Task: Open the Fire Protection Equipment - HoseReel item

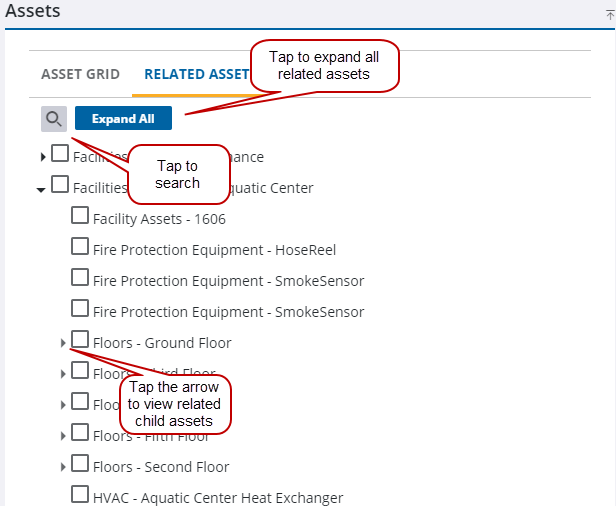Action: 214,250
